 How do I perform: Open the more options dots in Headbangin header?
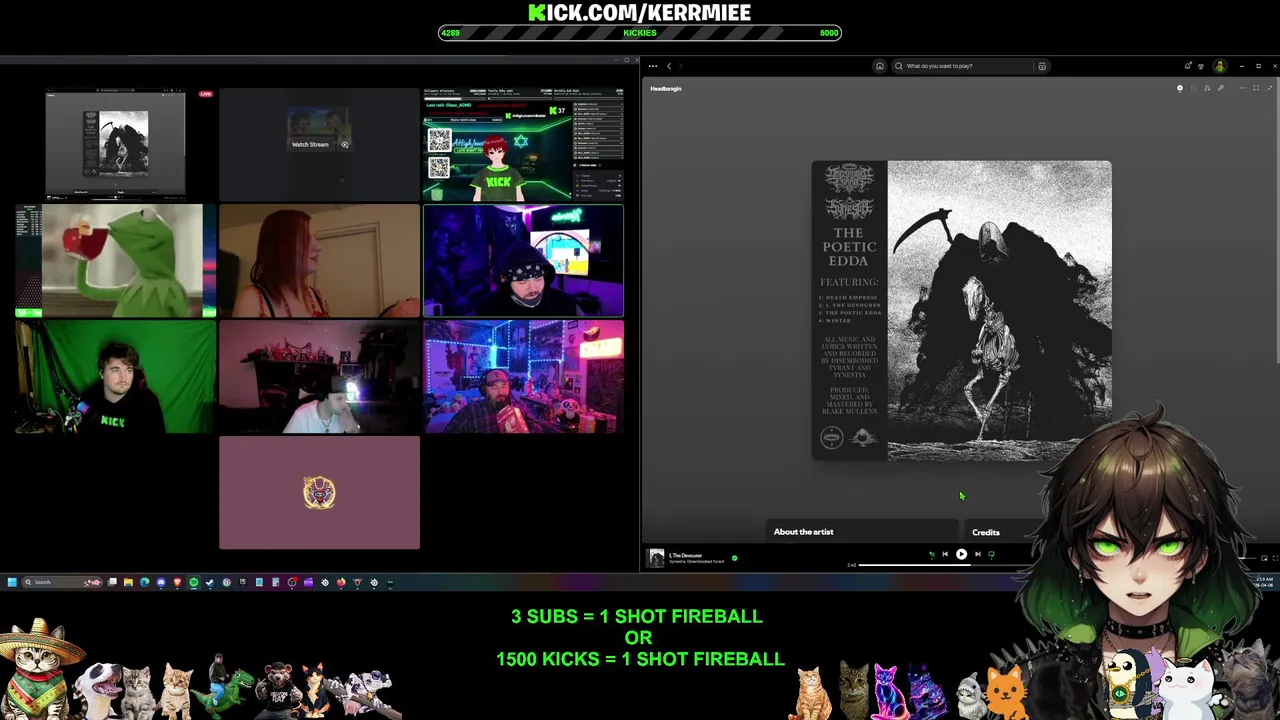[1243, 88]
